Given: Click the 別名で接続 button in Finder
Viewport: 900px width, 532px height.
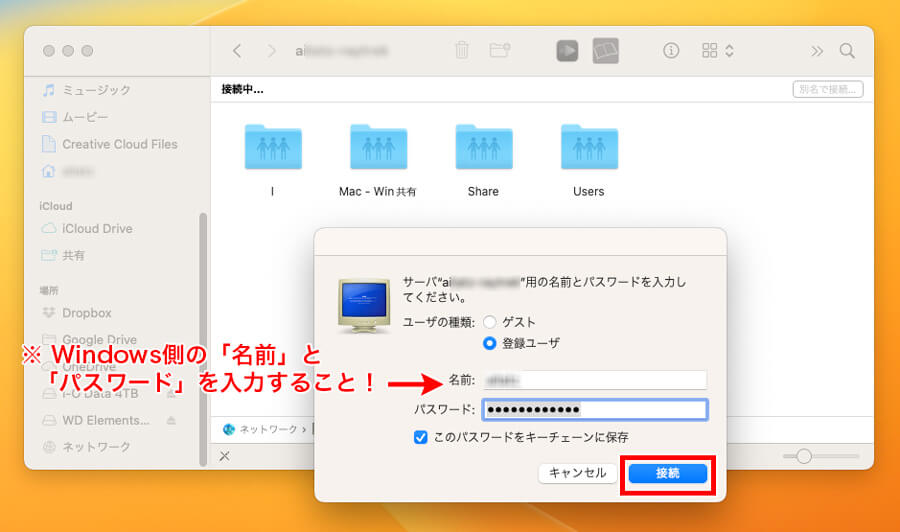Looking at the screenshot, I should tap(828, 90).
